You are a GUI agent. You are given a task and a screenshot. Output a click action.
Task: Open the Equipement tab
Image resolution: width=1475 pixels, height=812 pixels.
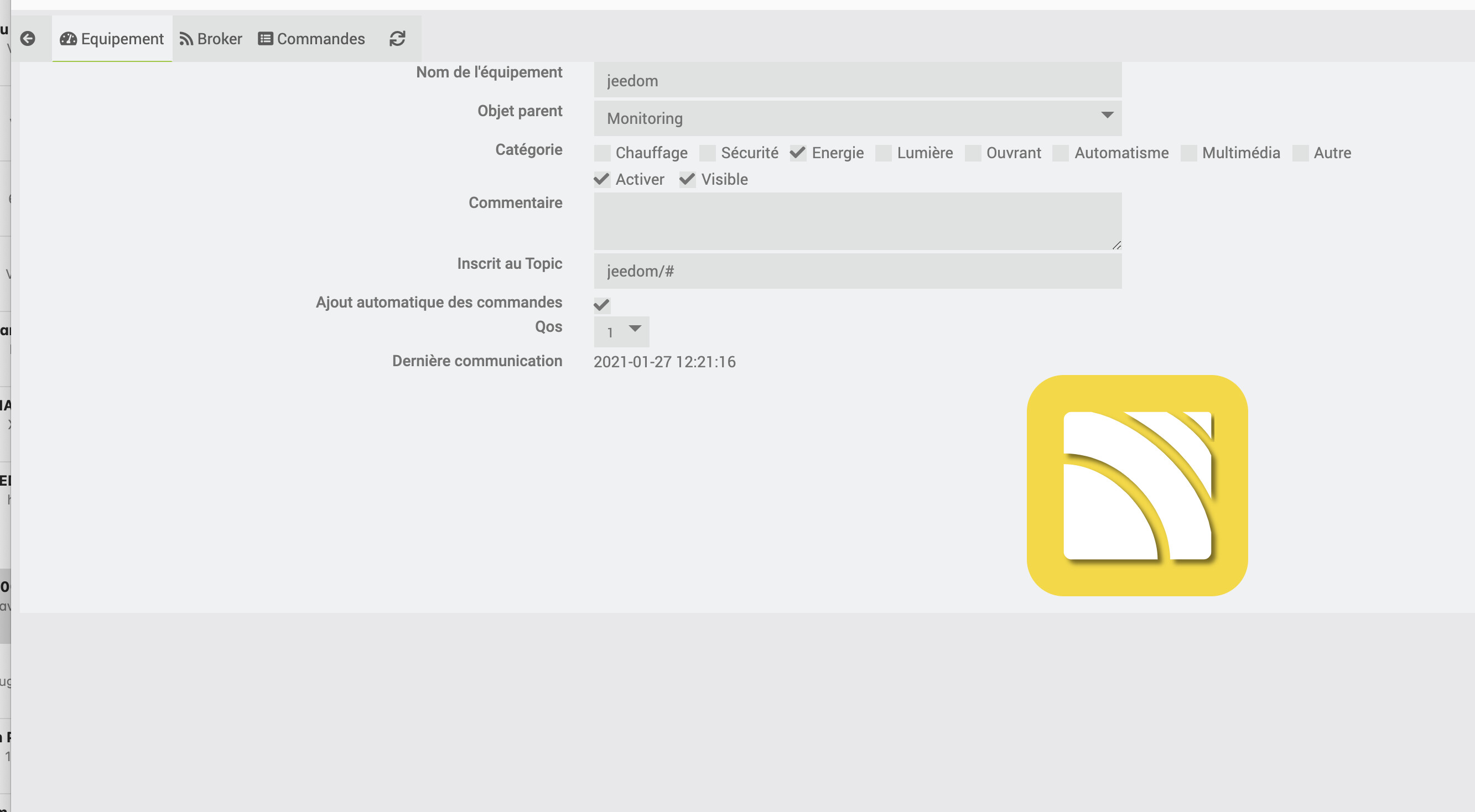(112, 38)
